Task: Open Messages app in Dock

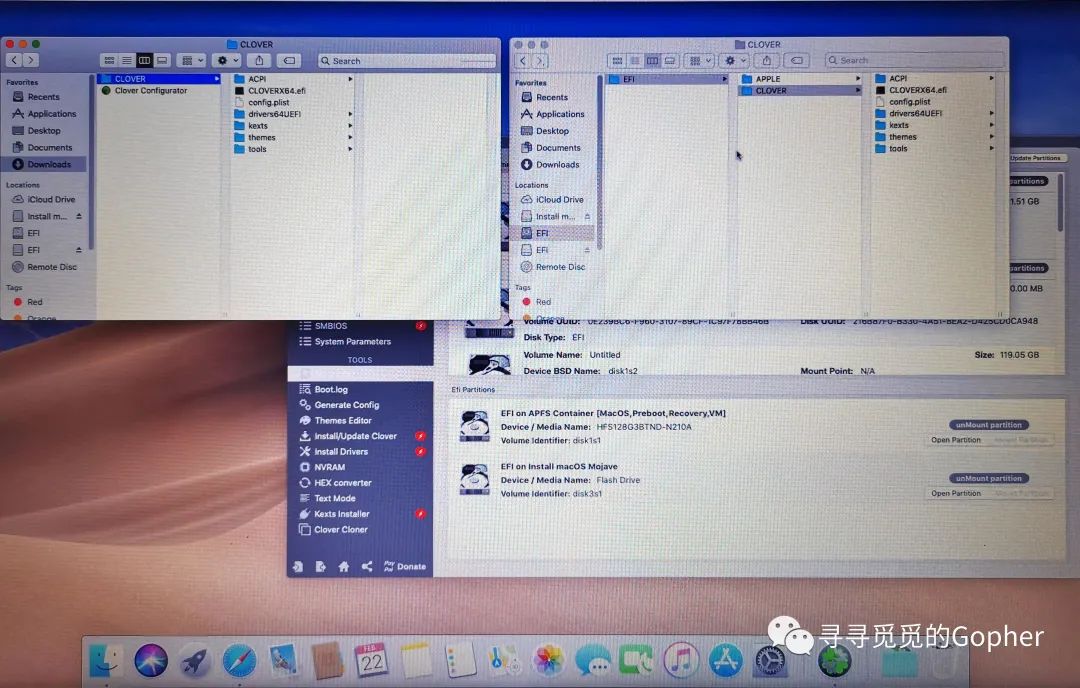Action: coord(592,660)
